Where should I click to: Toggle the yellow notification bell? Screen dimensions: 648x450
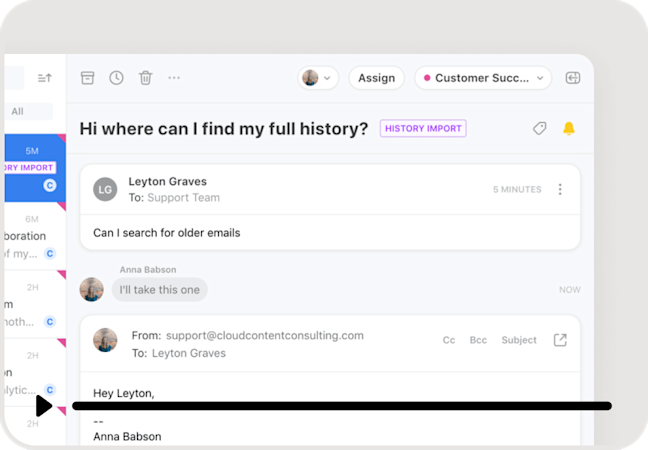pos(569,129)
